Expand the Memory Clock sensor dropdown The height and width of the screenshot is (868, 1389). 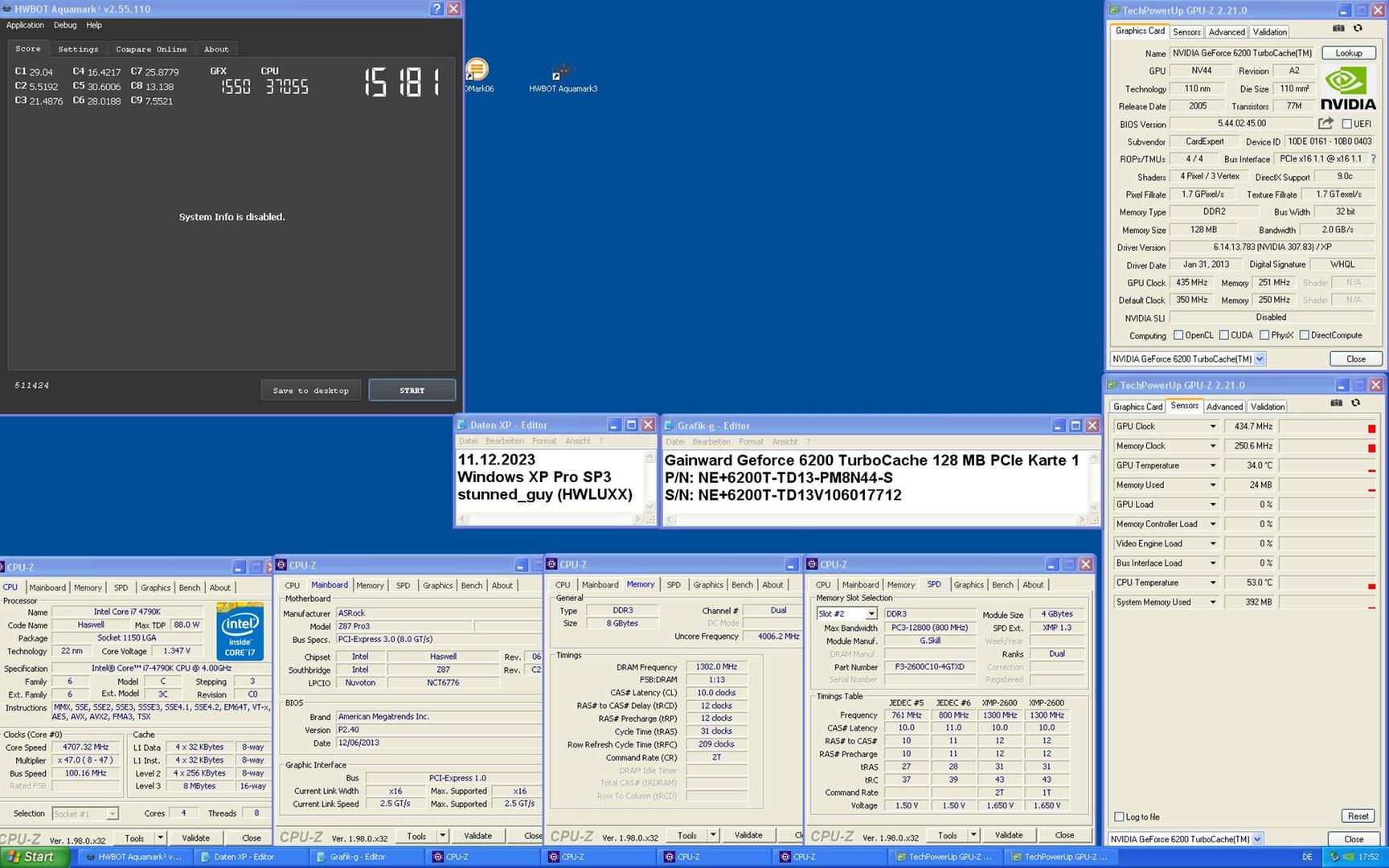(x=1213, y=446)
